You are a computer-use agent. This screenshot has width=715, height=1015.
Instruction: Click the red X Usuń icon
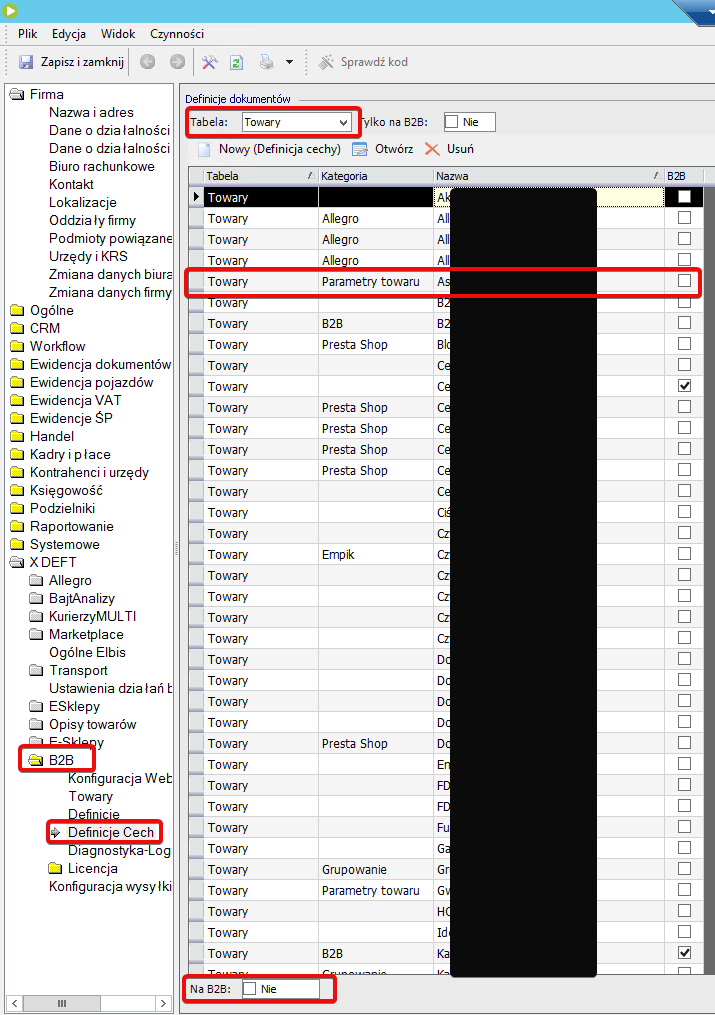coord(432,149)
